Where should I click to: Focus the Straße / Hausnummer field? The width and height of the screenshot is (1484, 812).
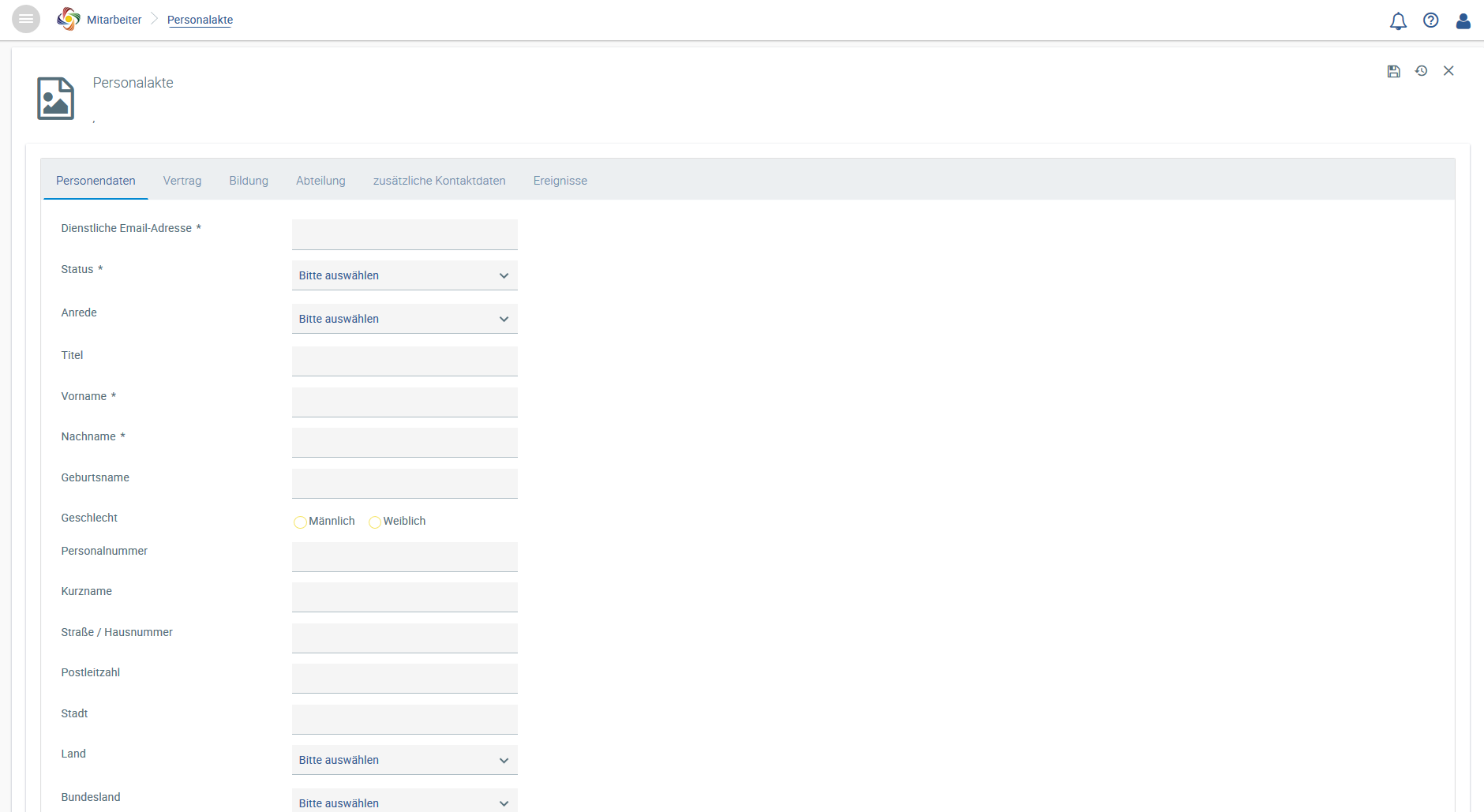pyautogui.click(x=405, y=638)
